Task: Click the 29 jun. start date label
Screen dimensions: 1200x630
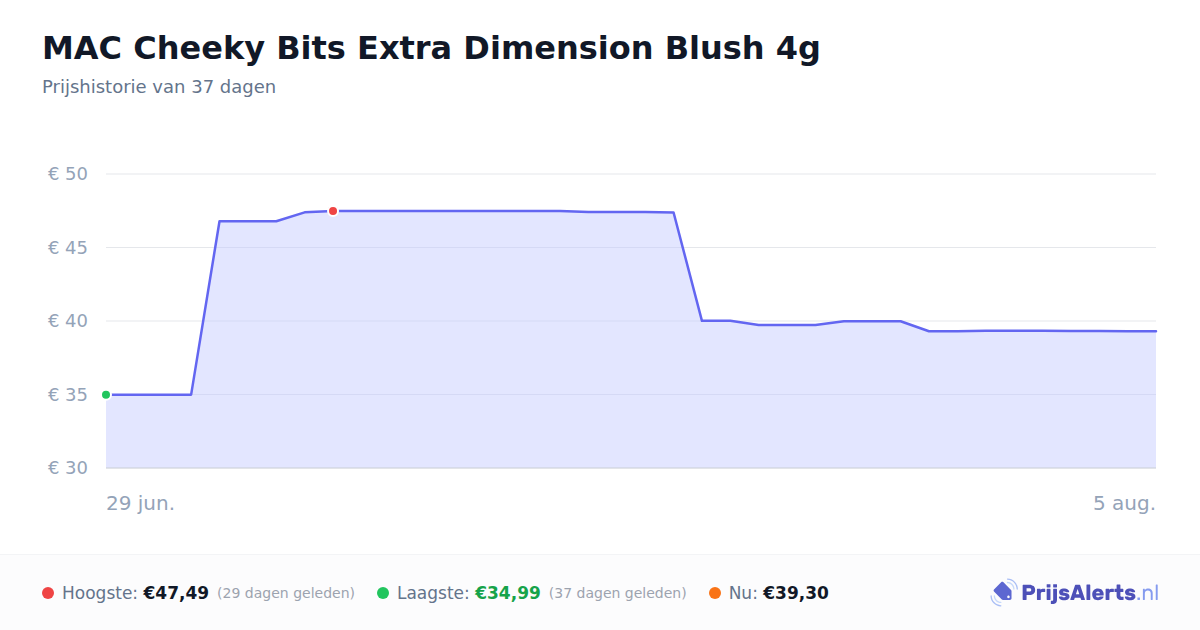Action: [141, 503]
